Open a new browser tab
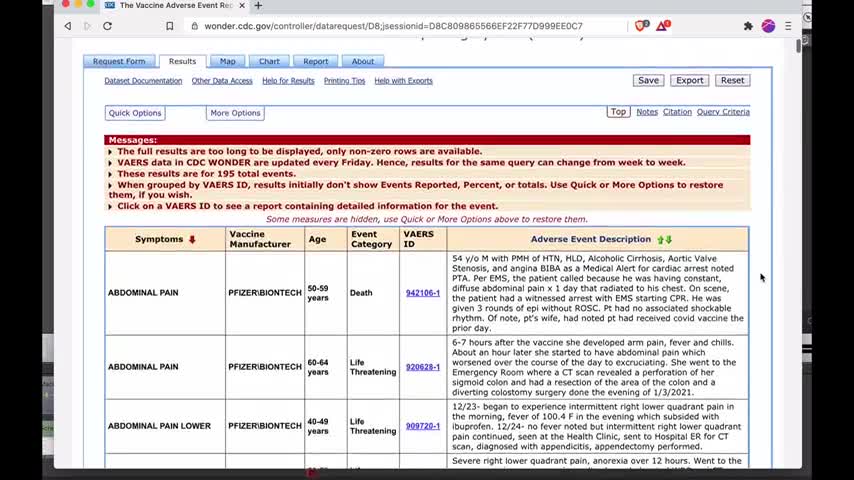854x480 pixels. coord(258,5)
